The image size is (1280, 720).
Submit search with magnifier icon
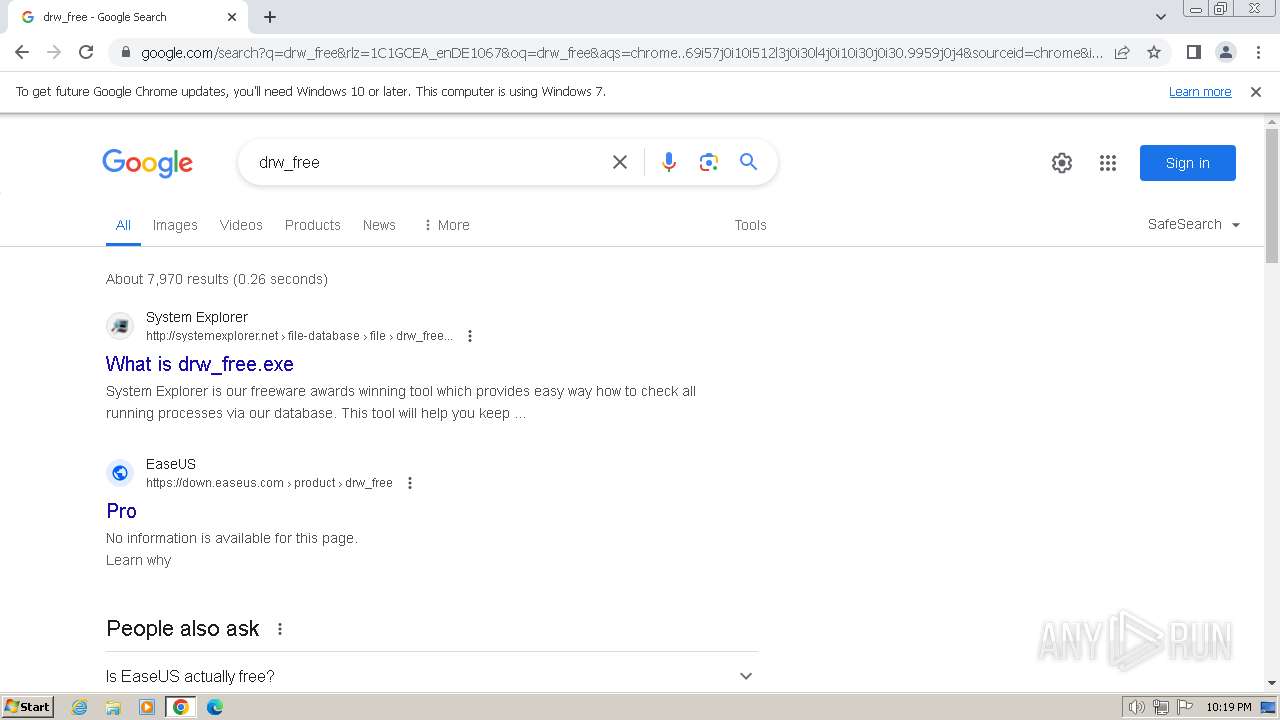[748, 162]
